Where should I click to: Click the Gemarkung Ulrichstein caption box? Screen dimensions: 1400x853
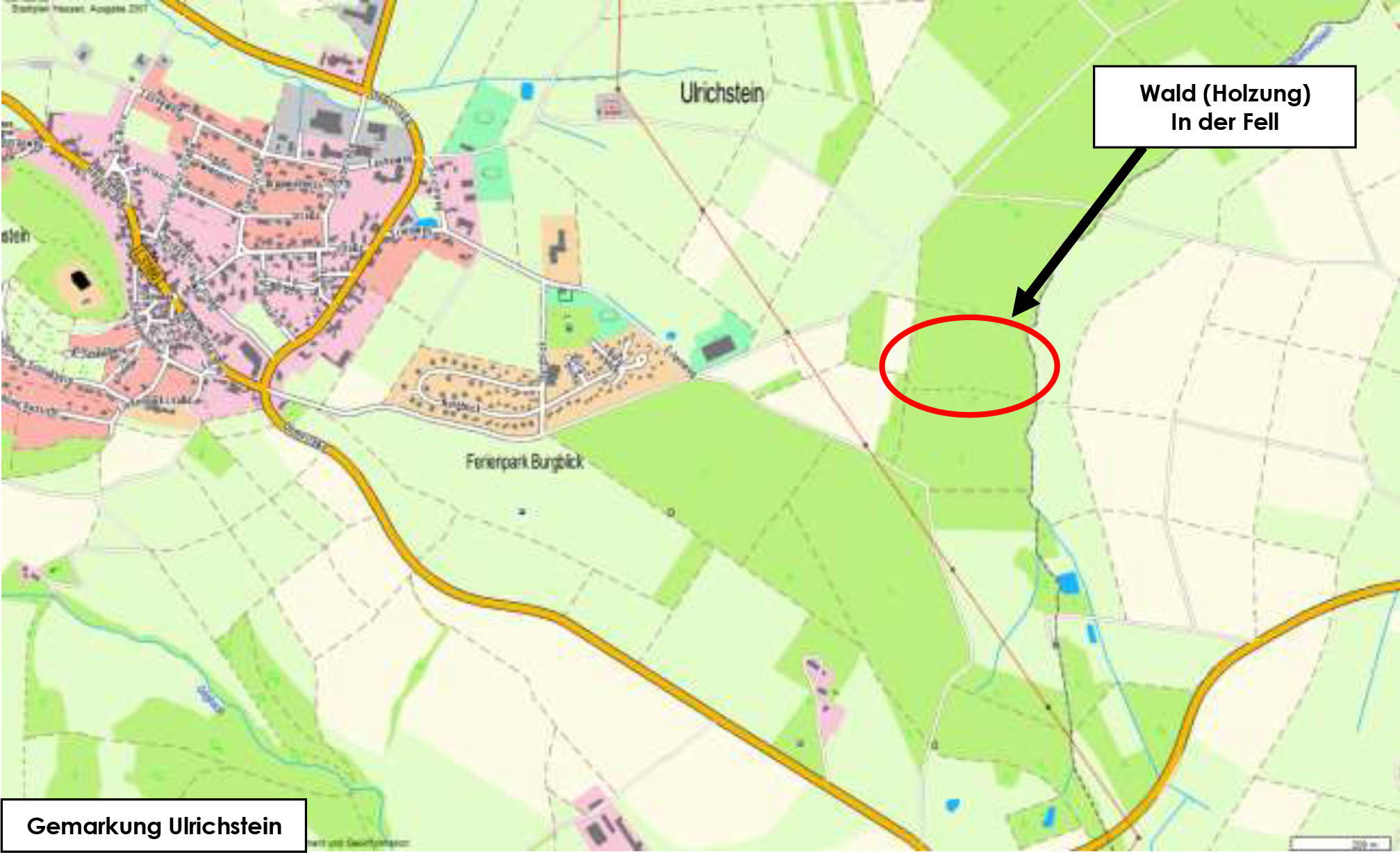pyautogui.click(x=154, y=825)
